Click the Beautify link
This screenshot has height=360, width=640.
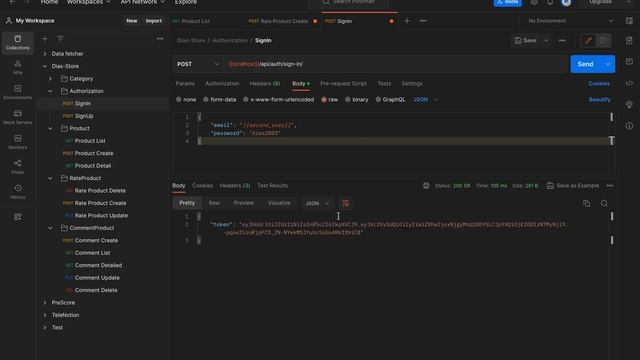click(600, 100)
